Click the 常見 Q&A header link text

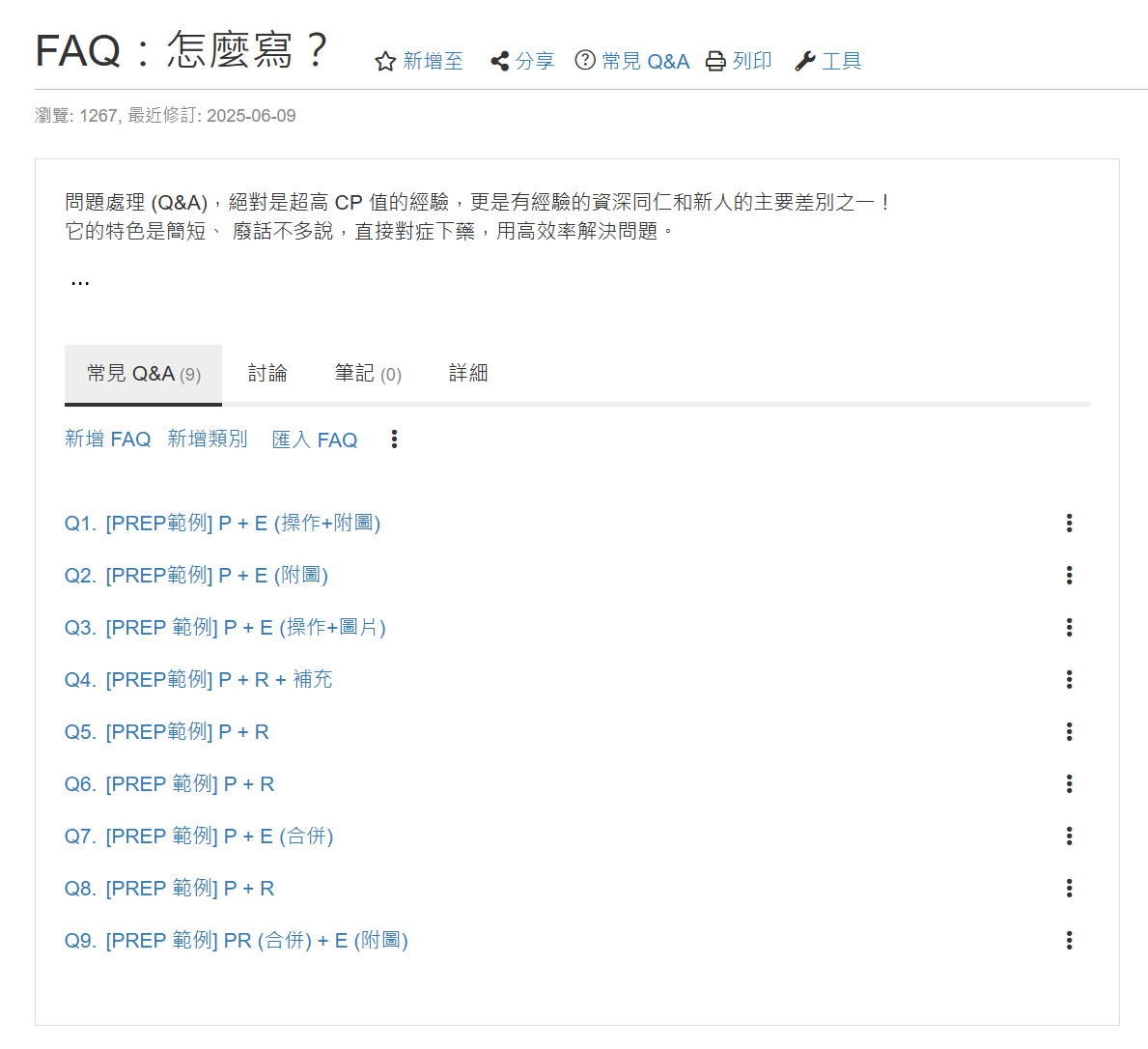646,61
